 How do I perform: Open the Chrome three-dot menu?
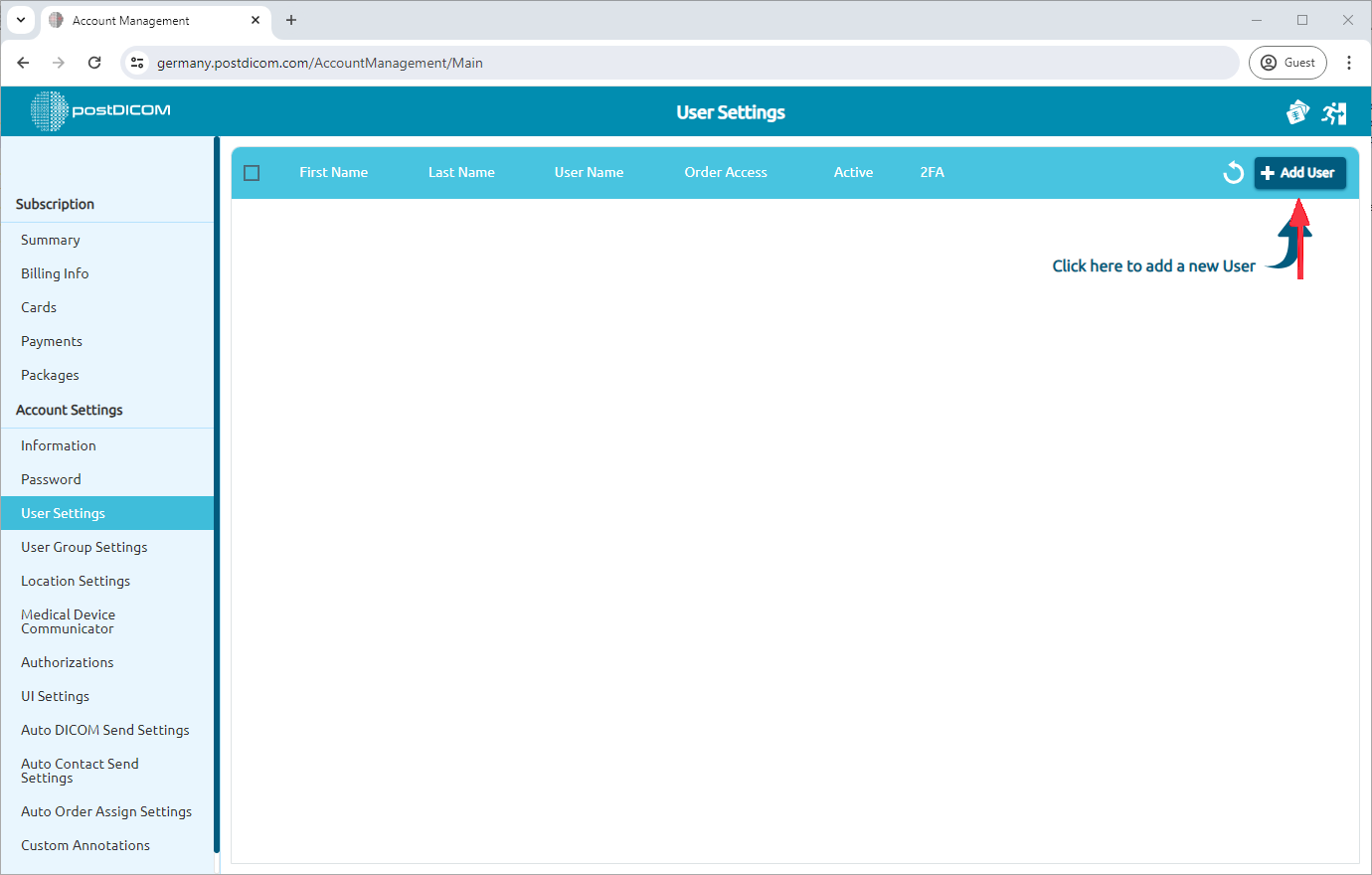[x=1349, y=62]
